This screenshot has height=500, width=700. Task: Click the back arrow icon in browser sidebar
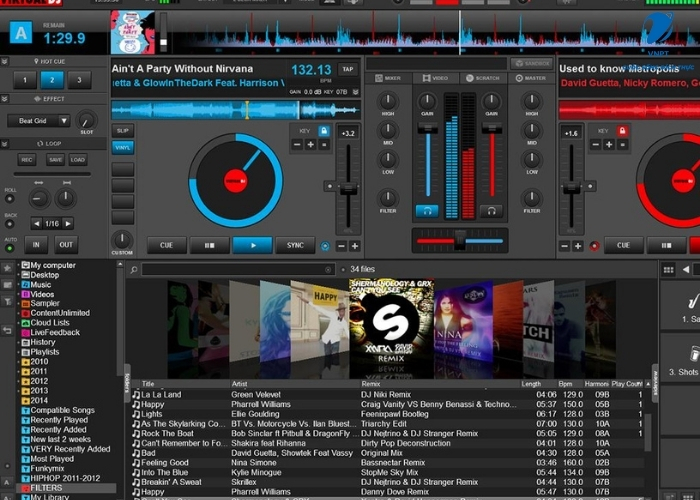[x=7, y=330]
